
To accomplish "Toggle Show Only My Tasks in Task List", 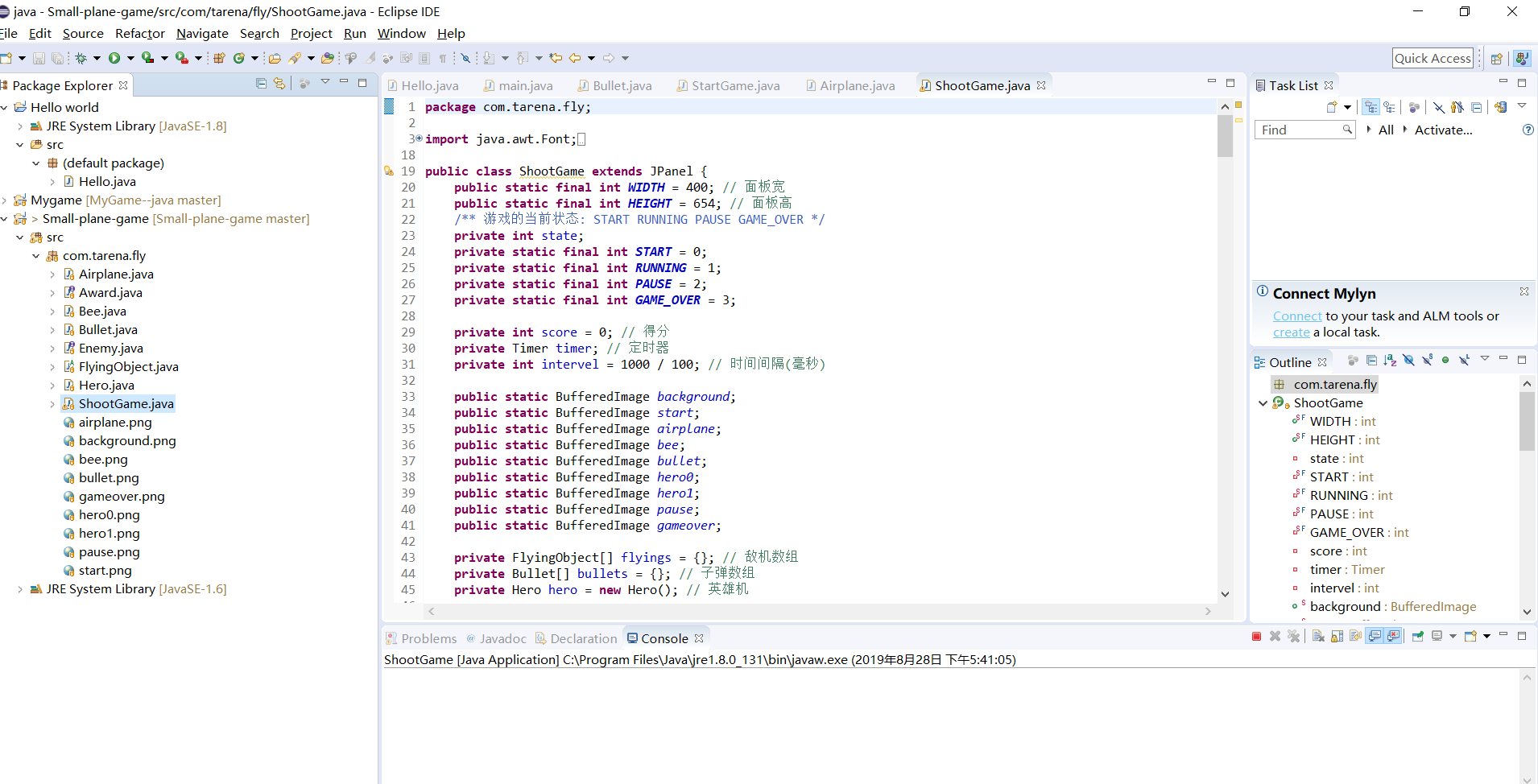I will [1457, 107].
